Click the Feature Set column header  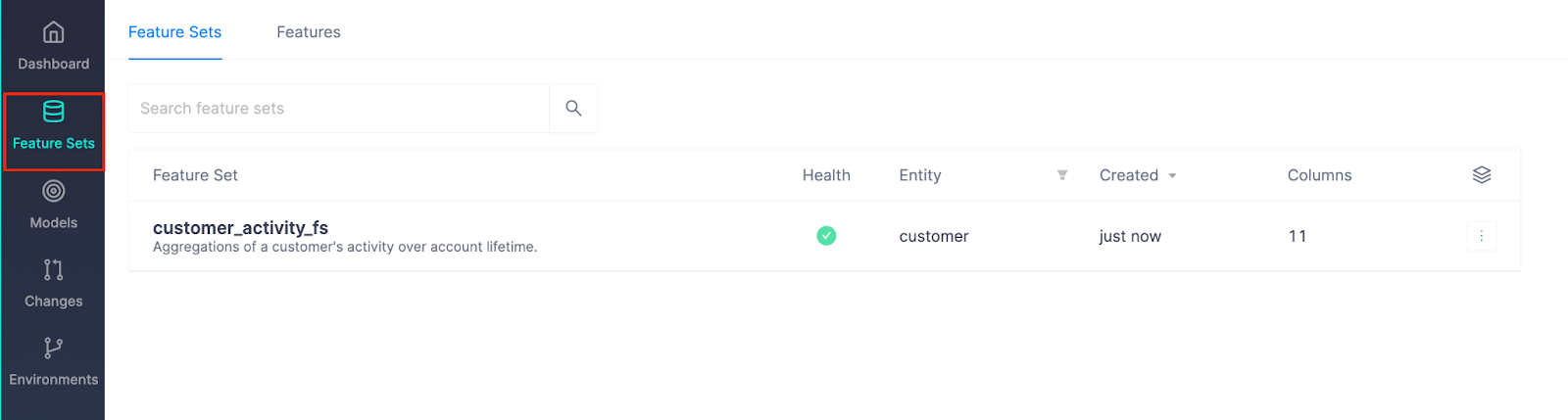[x=195, y=175]
